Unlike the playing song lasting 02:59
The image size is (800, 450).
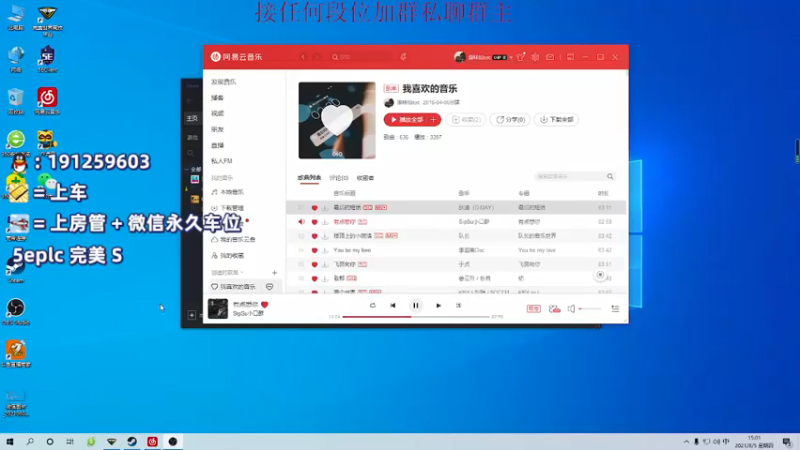pos(314,222)
